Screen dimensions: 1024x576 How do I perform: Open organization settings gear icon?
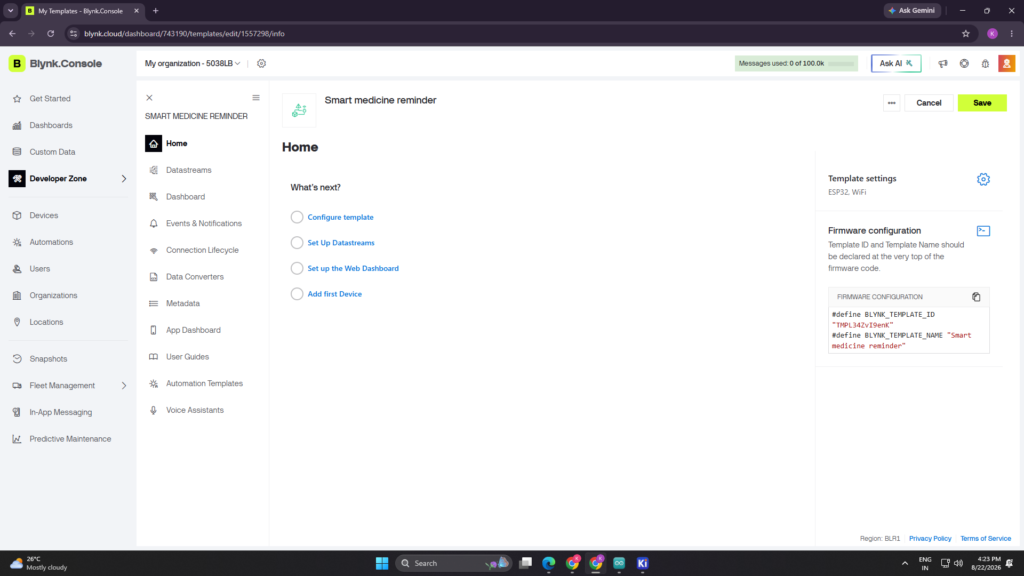point(261,63)
